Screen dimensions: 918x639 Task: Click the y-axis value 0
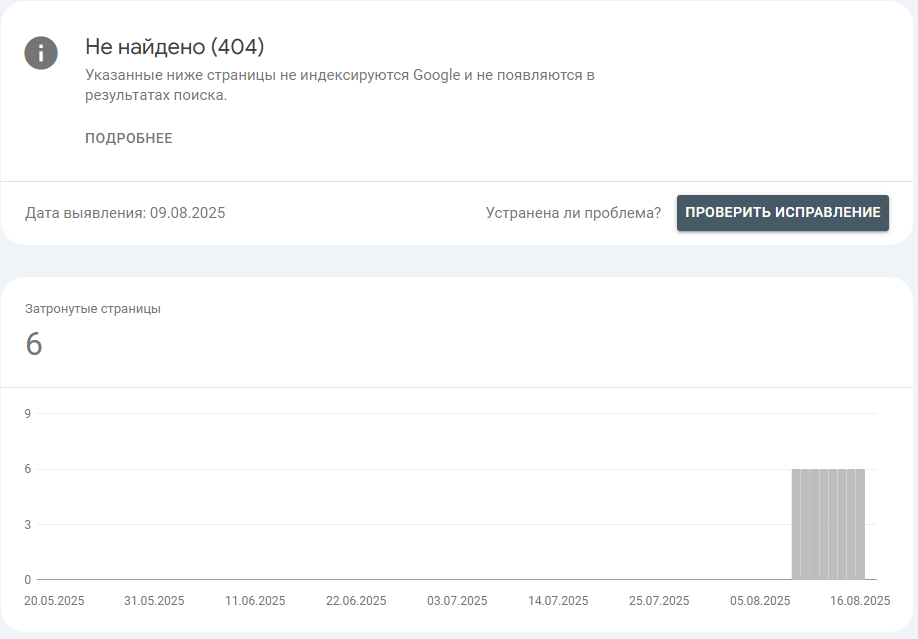28,580
